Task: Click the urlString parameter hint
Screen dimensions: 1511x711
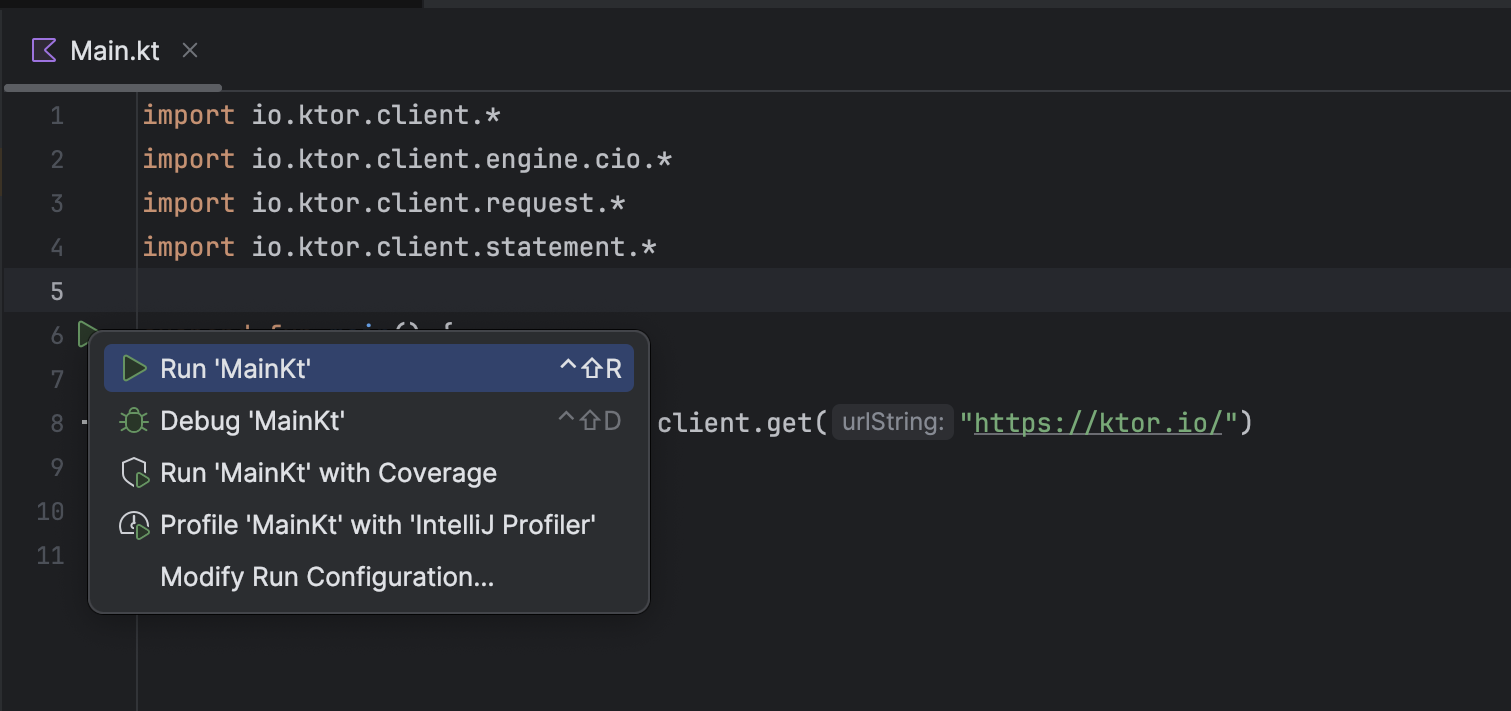Action: point(893,422)
